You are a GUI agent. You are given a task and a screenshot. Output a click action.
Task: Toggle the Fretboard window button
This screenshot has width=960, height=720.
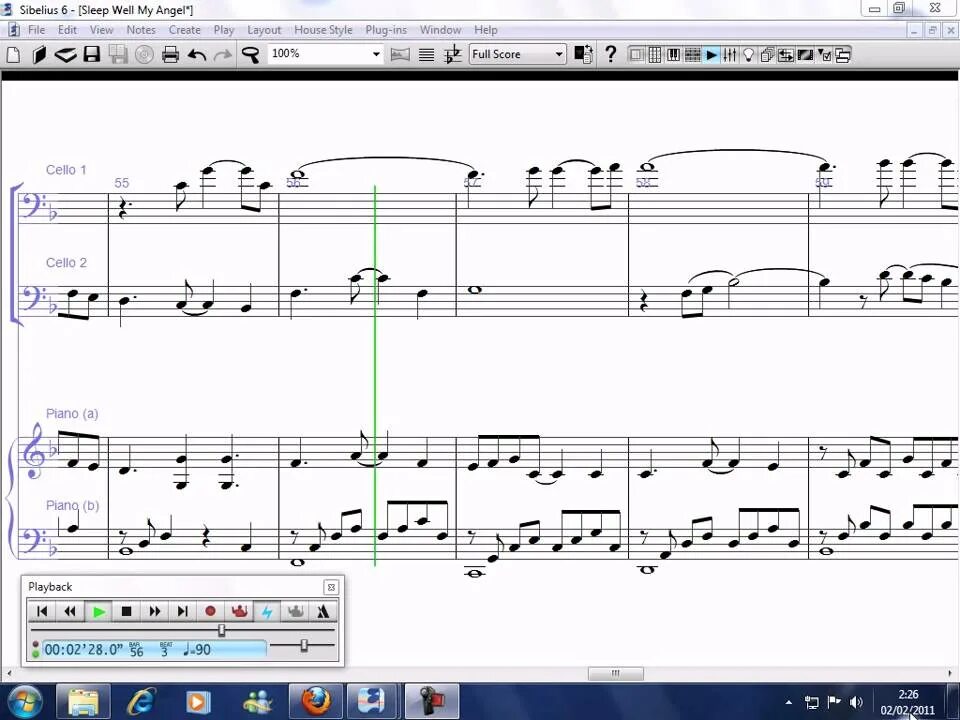692,55
